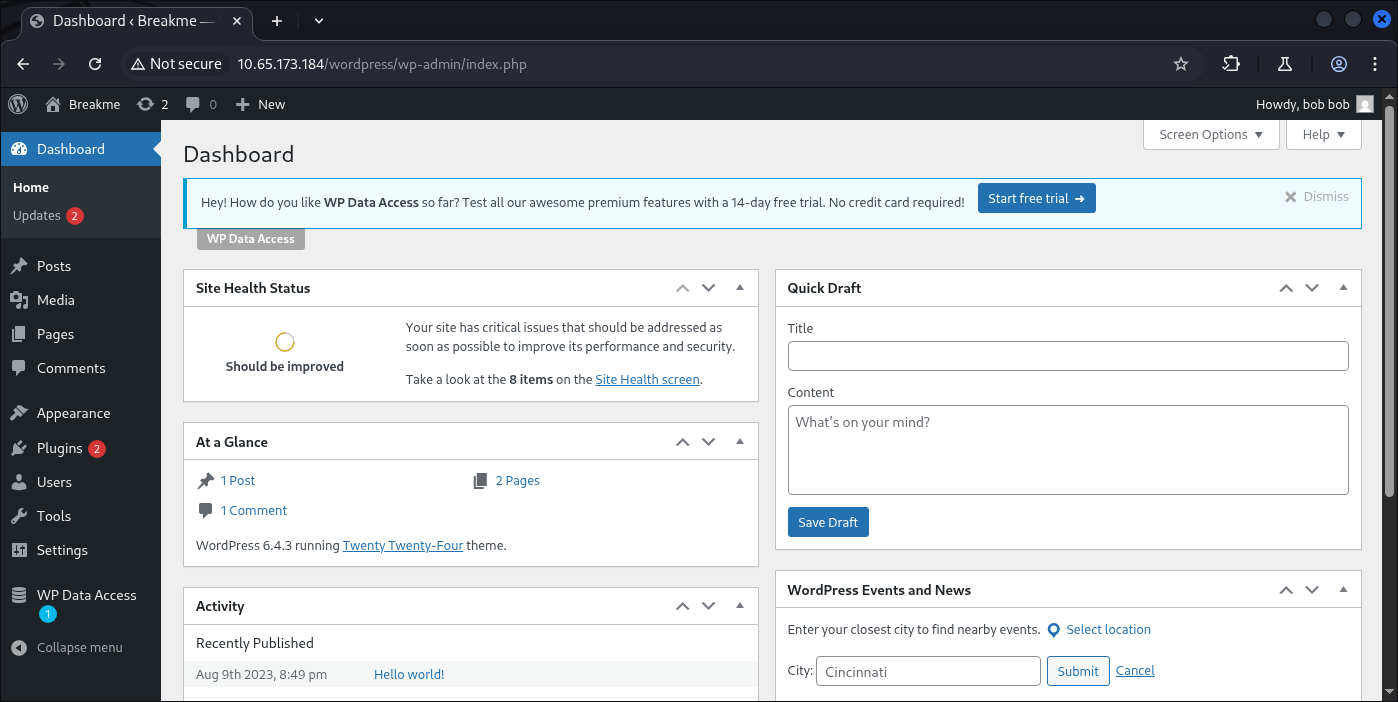
Task: Open the Site Health screen link
Action: [x=647, y=379]
